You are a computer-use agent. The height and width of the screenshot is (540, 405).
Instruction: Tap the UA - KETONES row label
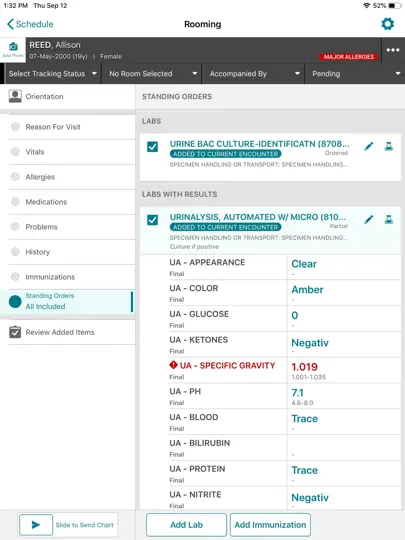click(198, 340)
